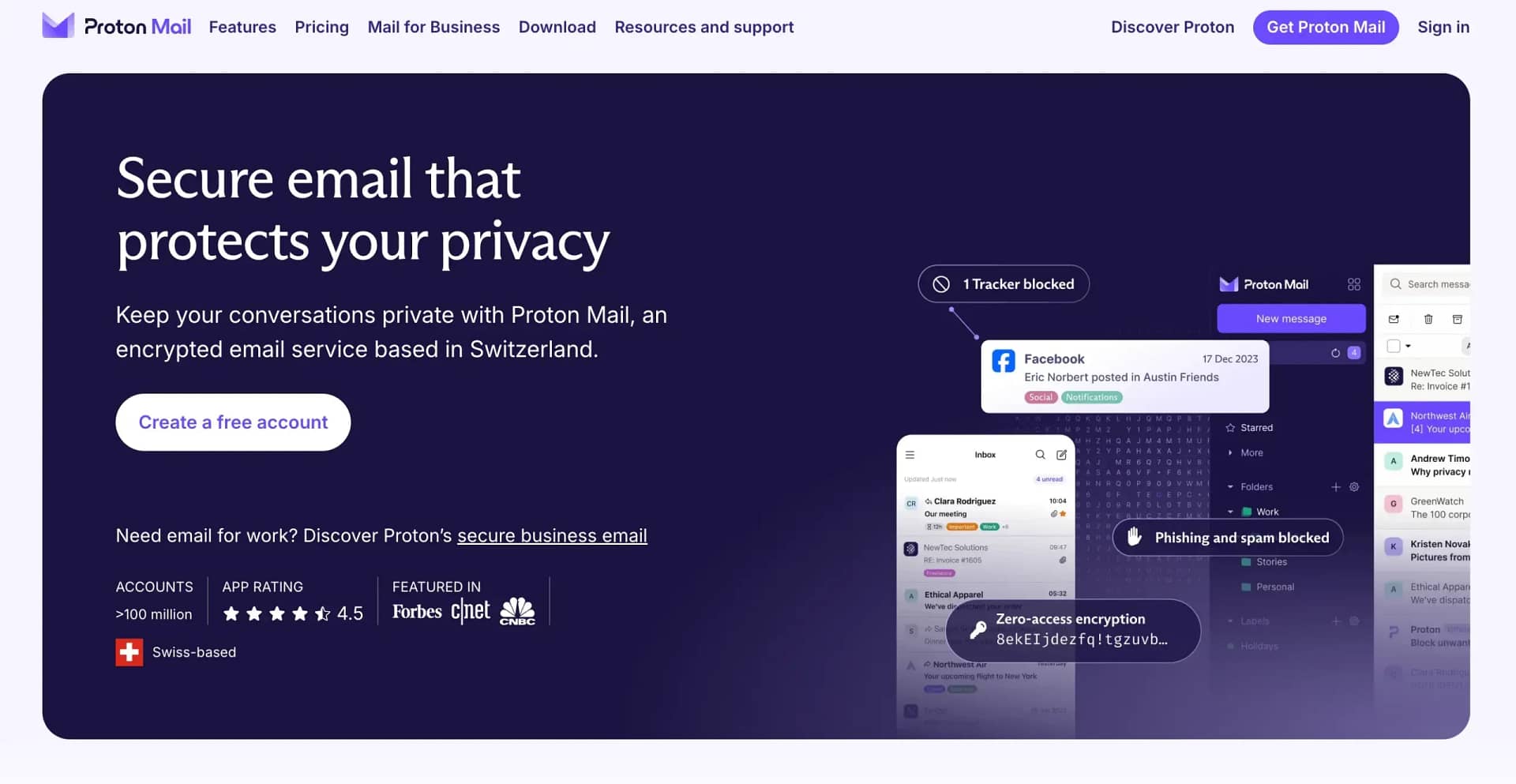Open the app grid icon beside Proton Mail
1516x784 pixels.
(1353, 284)
